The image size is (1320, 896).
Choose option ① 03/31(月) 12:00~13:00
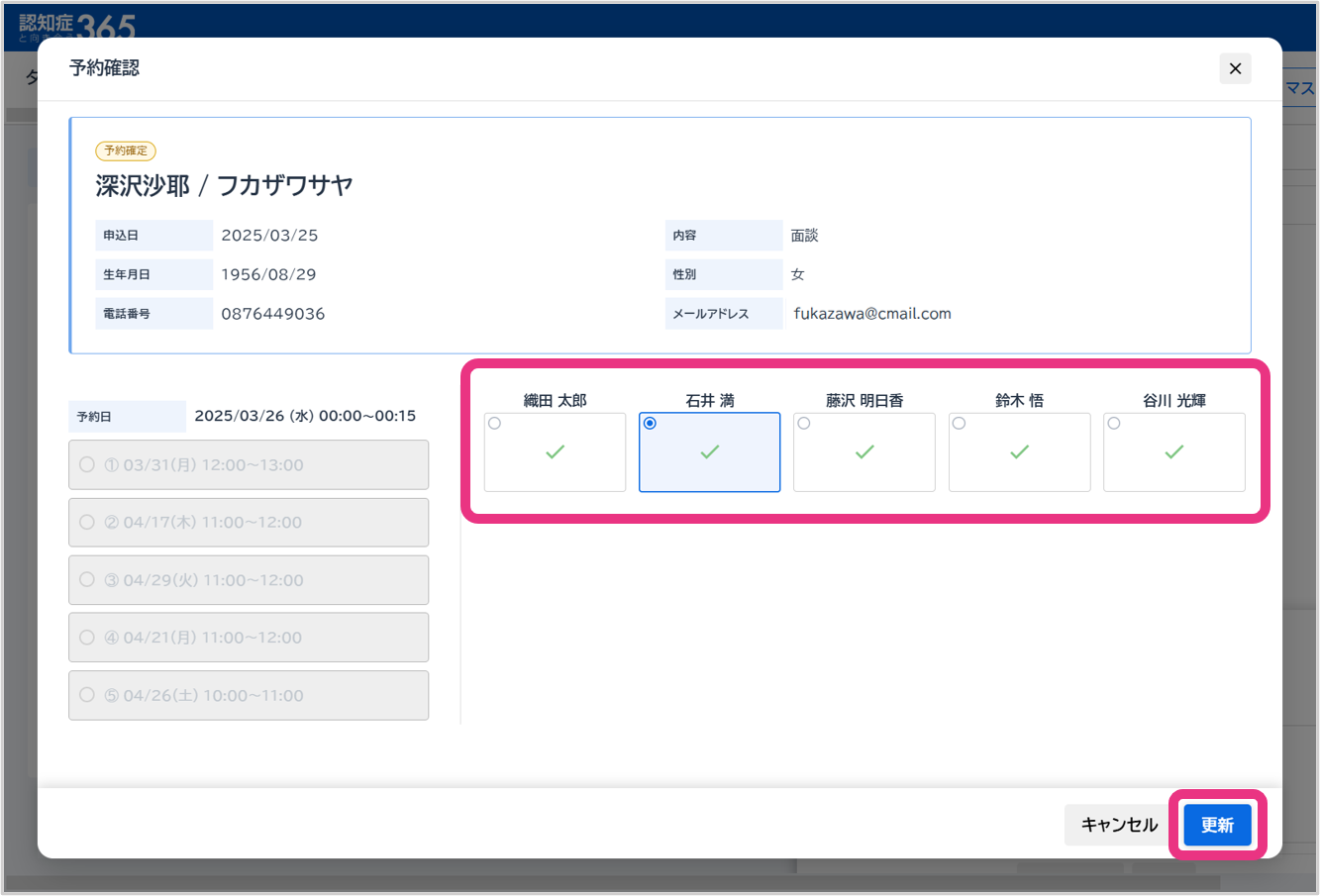pyautogui.click(x=87, y=465)
